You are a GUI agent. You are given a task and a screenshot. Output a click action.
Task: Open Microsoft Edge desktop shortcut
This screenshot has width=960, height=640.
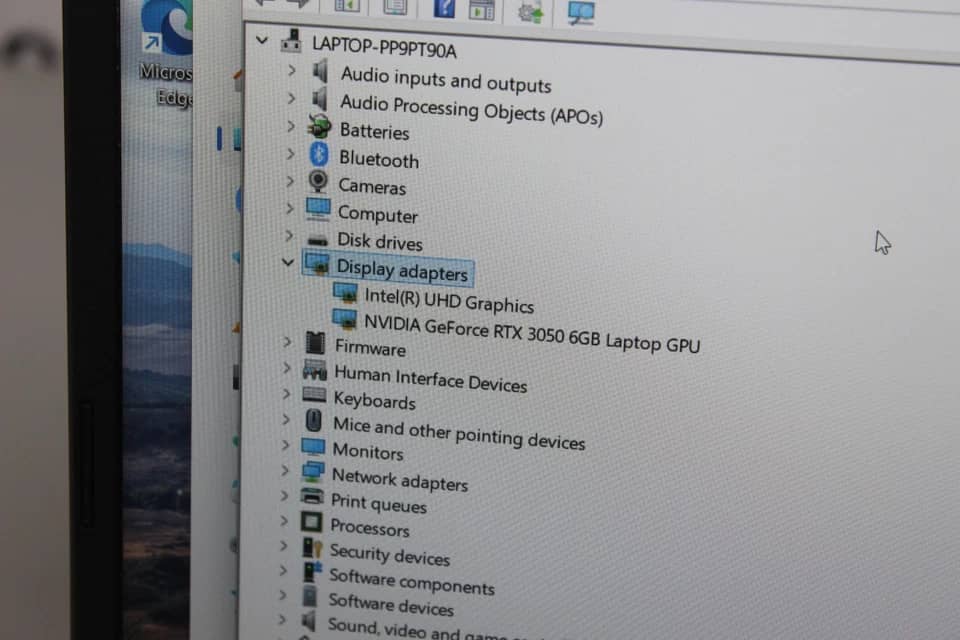pos(167,52)
